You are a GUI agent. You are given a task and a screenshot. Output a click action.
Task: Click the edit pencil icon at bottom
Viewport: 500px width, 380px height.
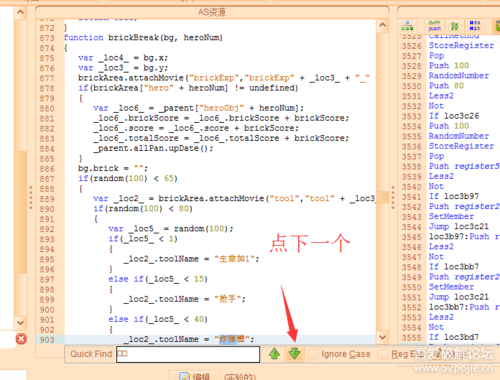184,377
